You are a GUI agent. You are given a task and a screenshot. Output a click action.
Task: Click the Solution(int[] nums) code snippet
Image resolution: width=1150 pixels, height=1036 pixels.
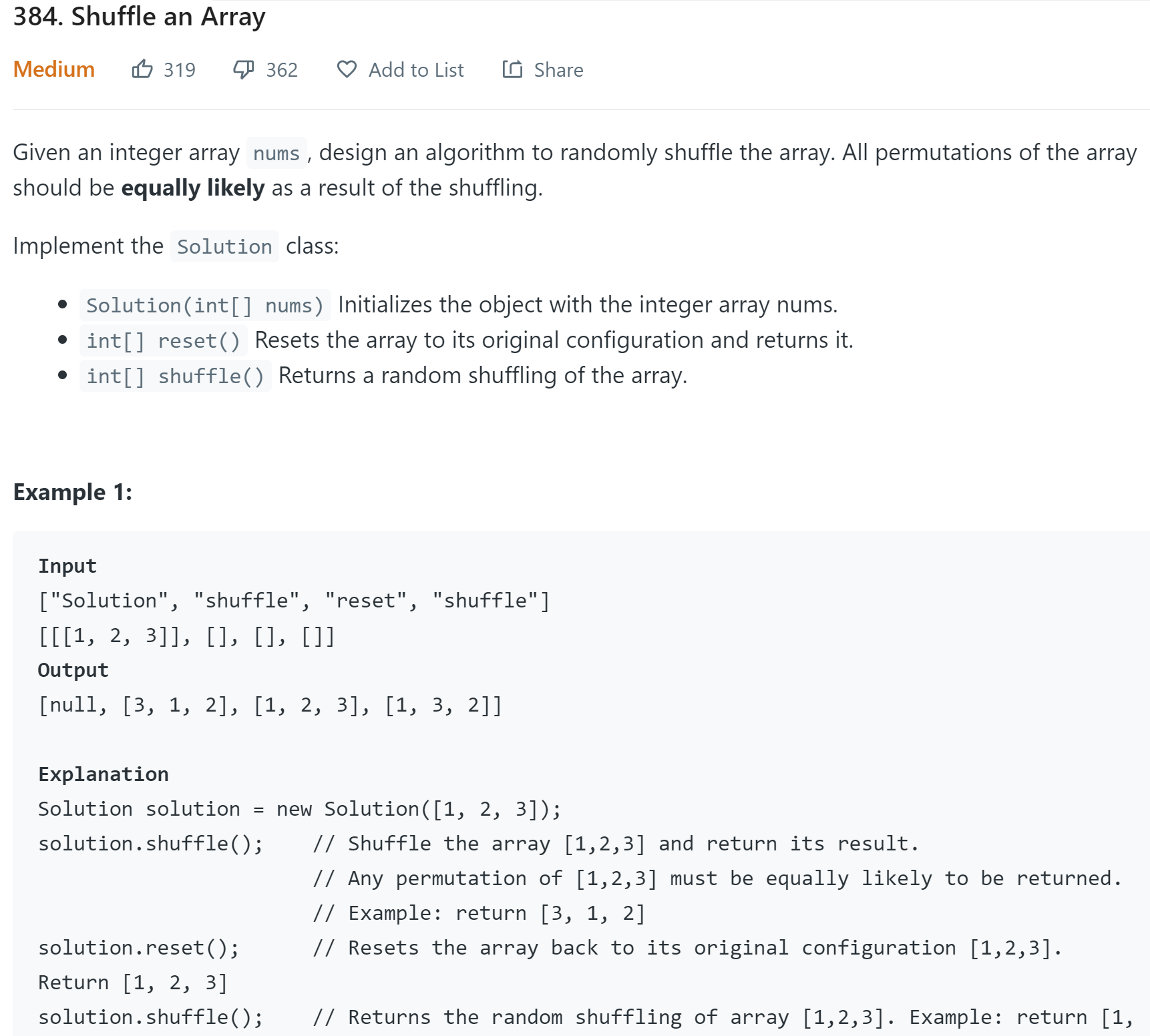205,305
